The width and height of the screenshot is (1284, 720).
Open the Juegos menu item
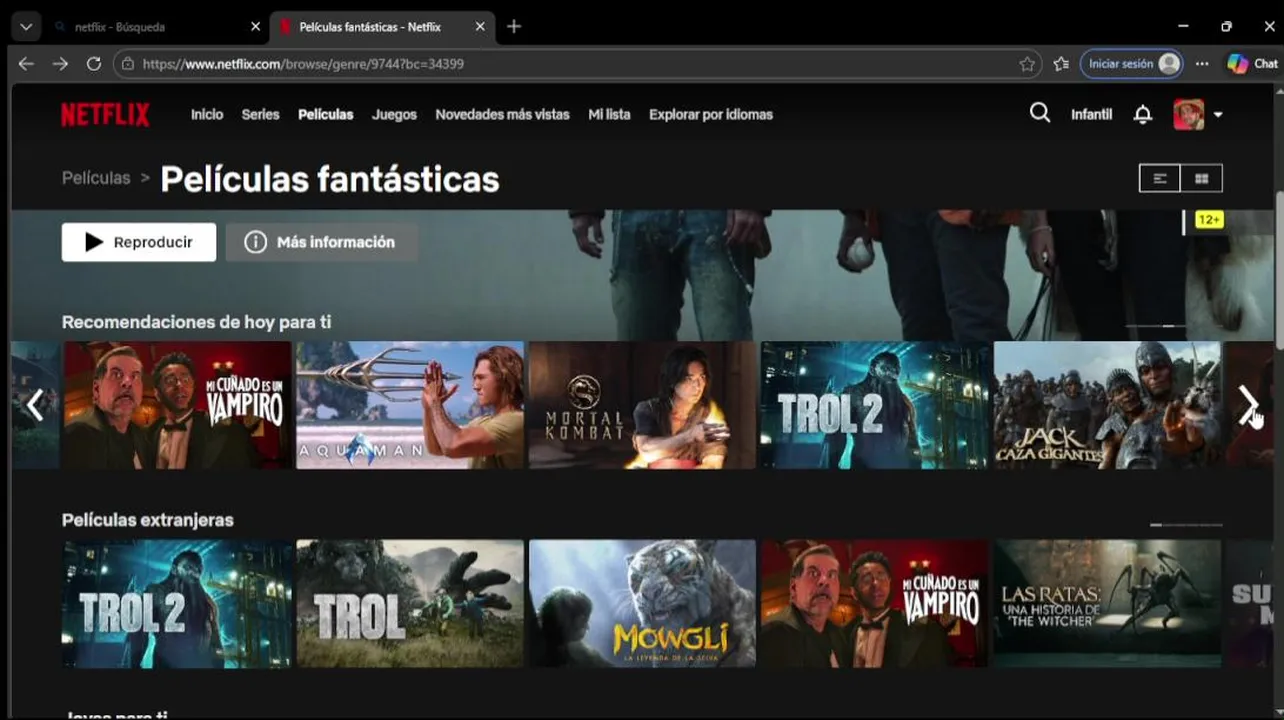tap(394, 115)
